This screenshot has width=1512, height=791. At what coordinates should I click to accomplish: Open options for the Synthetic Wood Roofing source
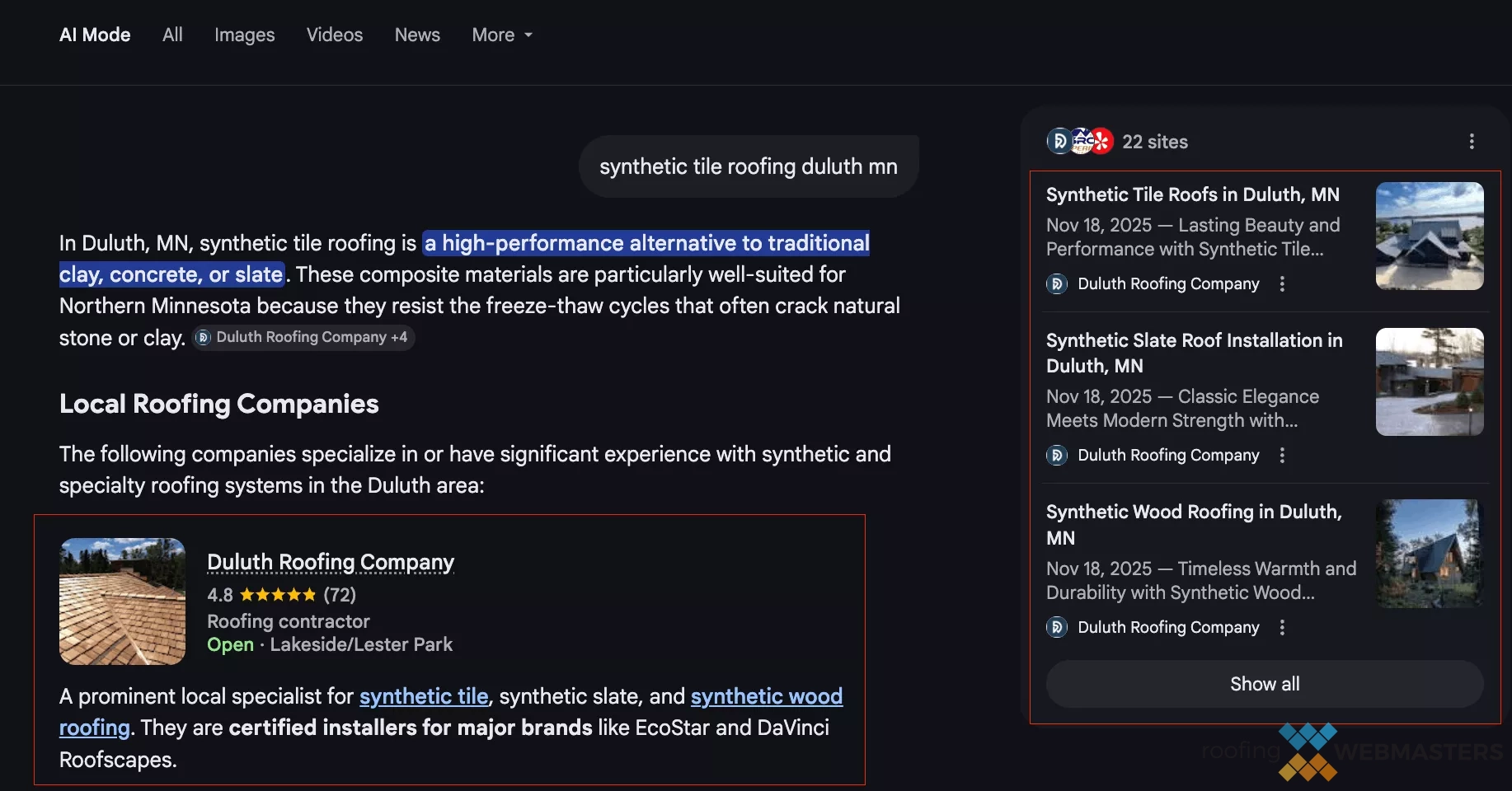click(1282, 627)
